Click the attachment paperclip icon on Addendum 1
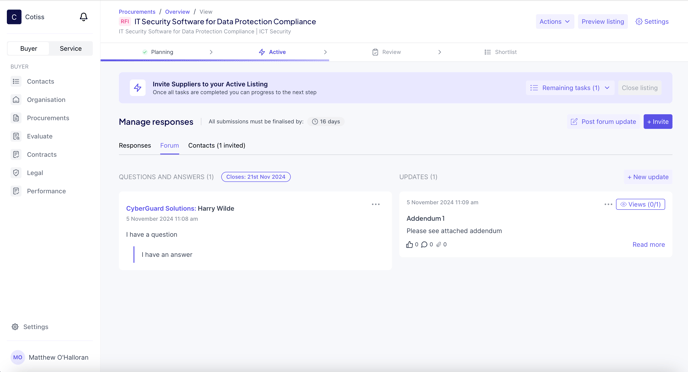Screen dimensions: 688x372 438,245
